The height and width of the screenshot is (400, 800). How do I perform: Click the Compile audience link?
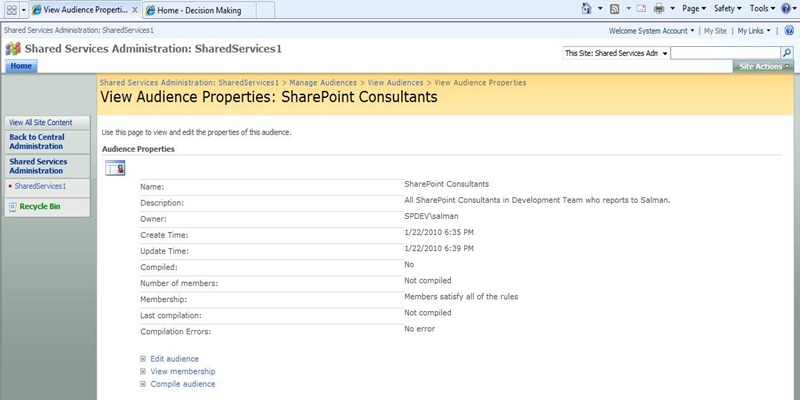183,384
